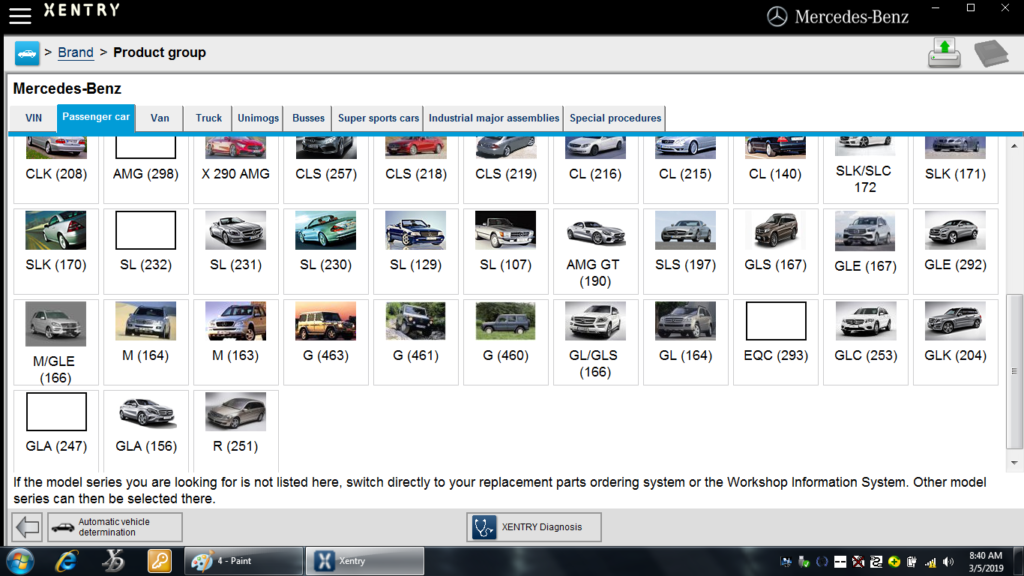Open the Unimogs tab

[258, 118]
